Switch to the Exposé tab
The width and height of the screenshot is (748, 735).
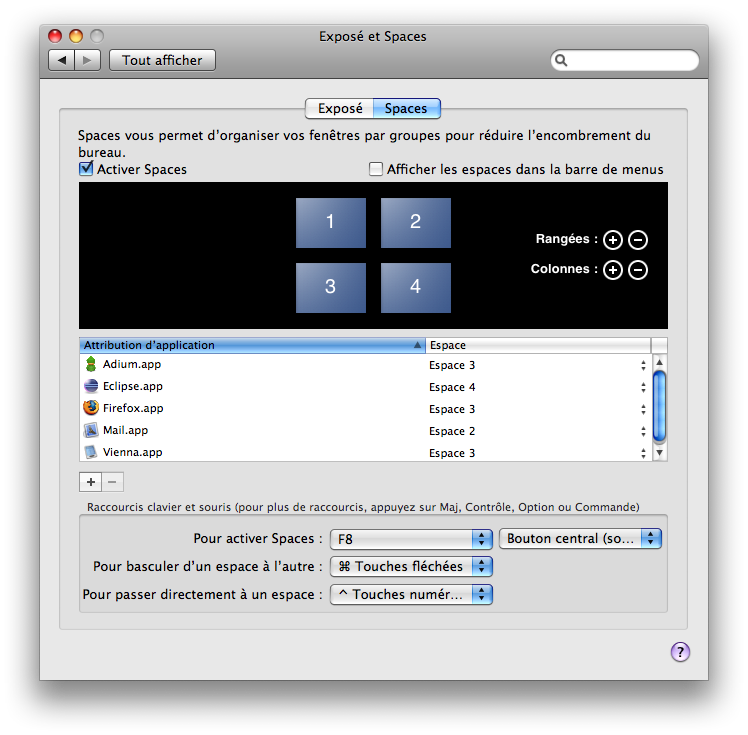point(340,108)
